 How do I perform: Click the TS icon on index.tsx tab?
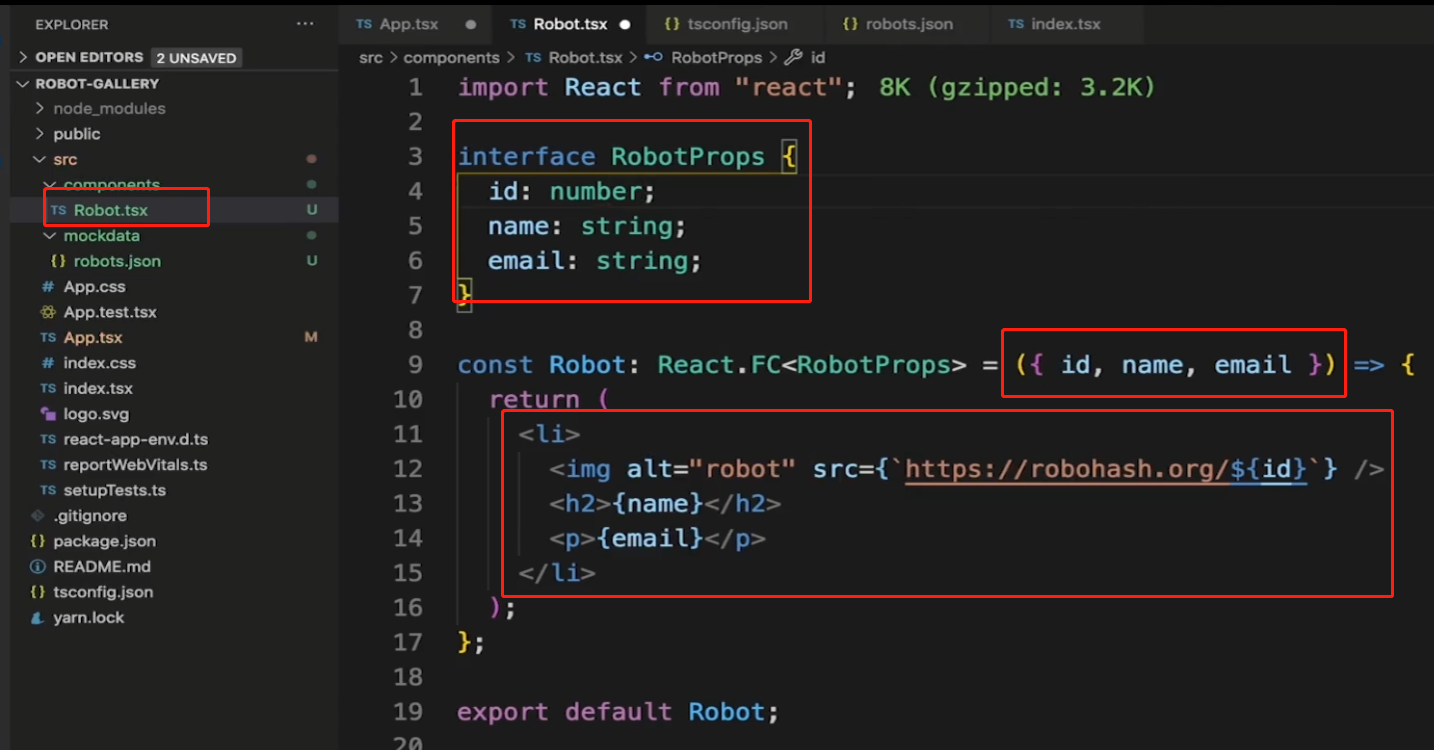pos(1016,24)
